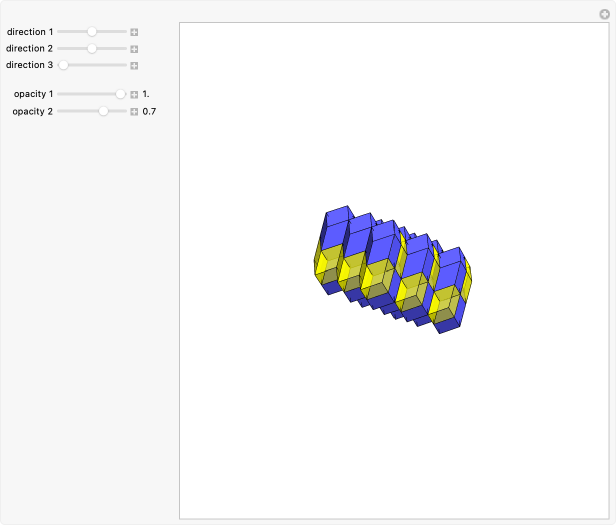Click the direction 1 slider thumb
The width and height of the screenshot is (616, 526).
click(92, 32)
